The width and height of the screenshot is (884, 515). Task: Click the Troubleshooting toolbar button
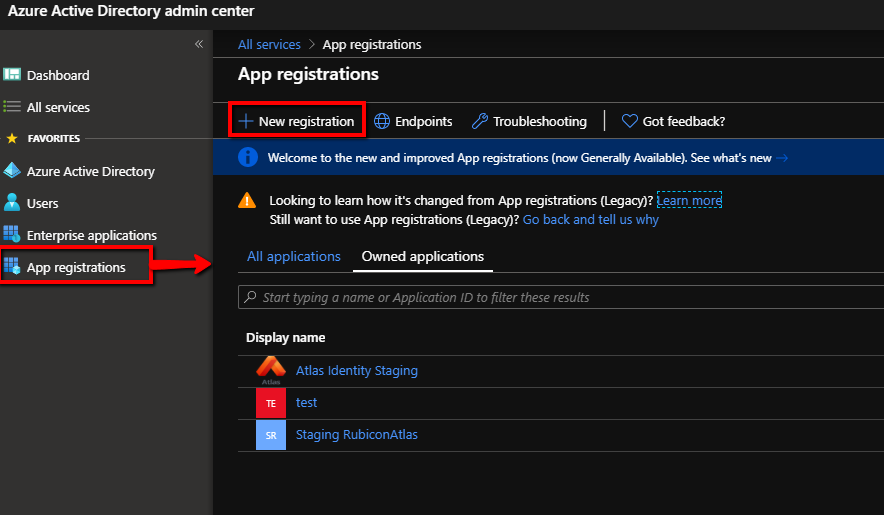[x=529, y=121]
